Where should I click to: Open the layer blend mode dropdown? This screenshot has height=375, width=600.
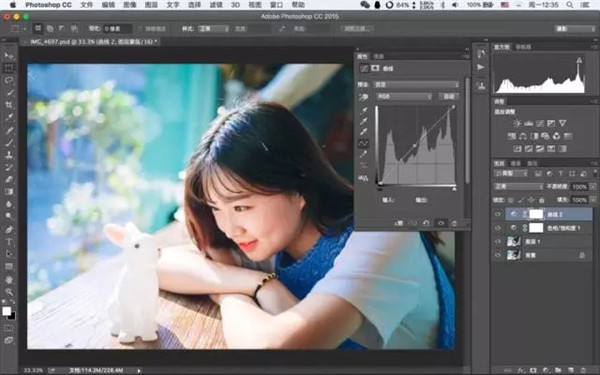coord(518,187)
